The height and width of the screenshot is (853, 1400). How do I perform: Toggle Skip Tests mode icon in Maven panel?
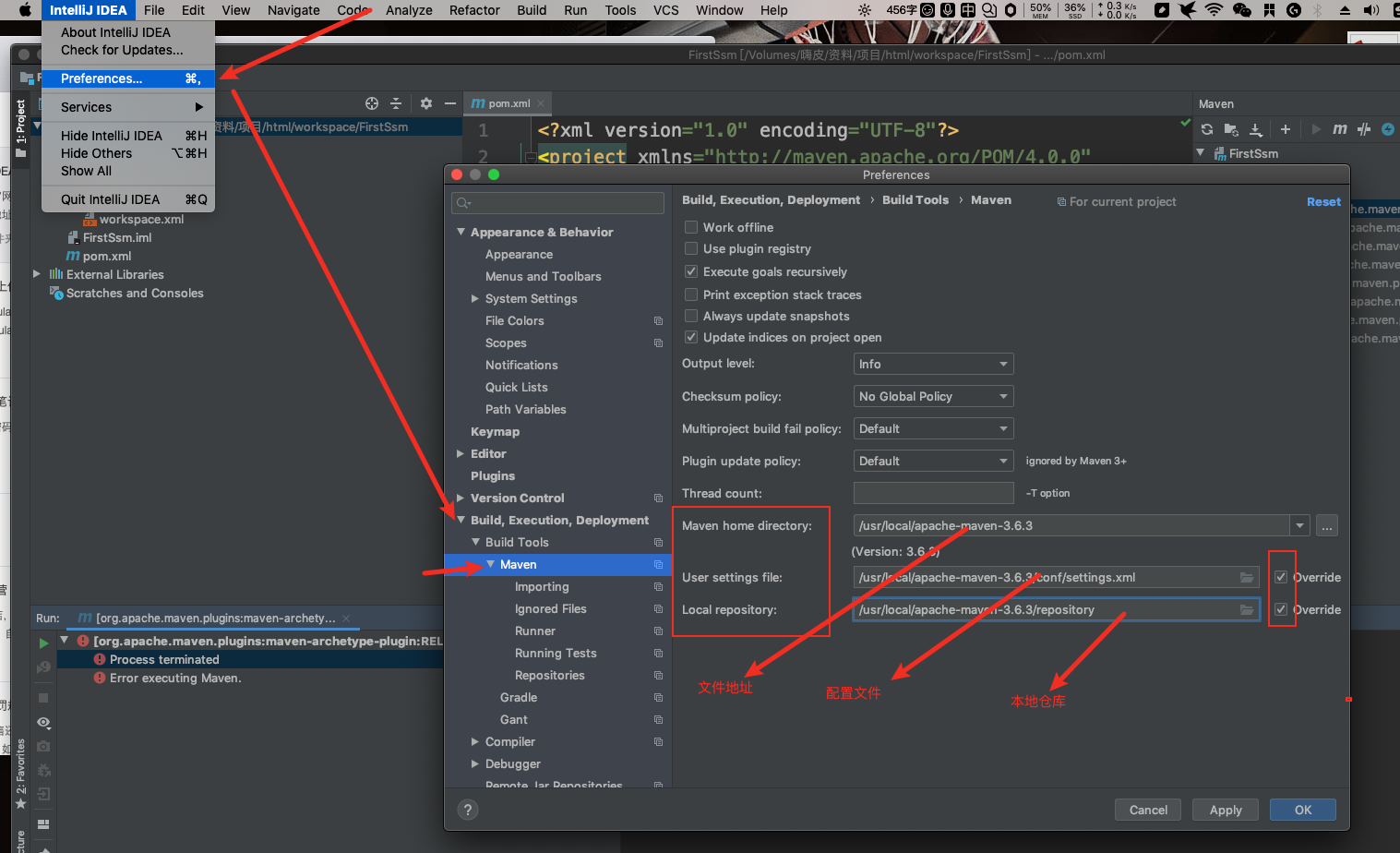click(1364, 129)
